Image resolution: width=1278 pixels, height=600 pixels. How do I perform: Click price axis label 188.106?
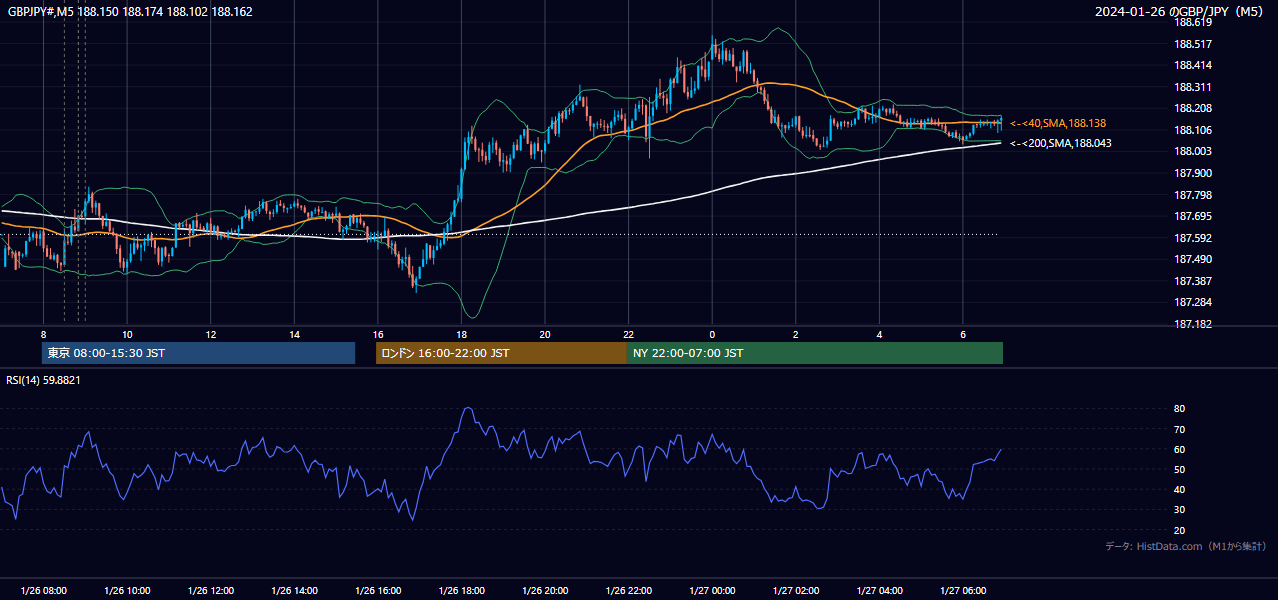[x=1192, y=130]
